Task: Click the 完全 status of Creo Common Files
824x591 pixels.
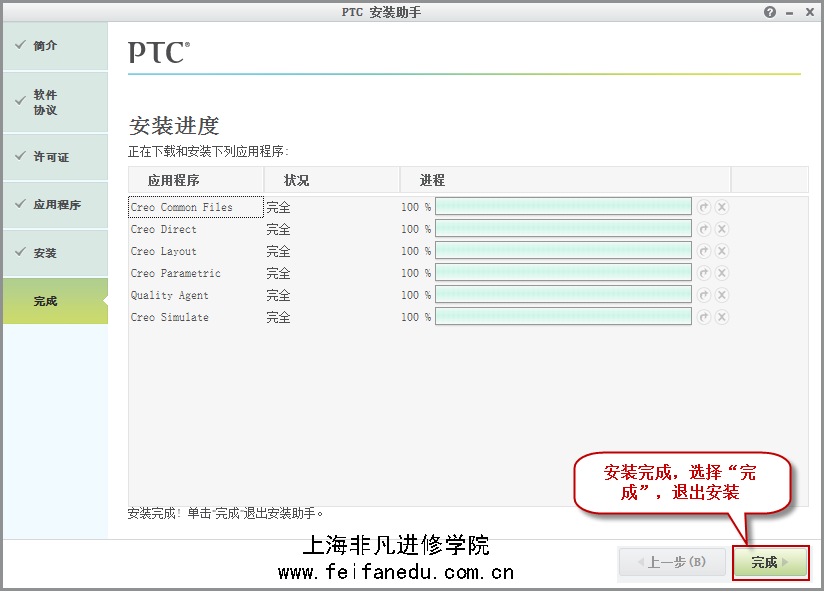Action: pyautogui.click(x=278, y=208)
